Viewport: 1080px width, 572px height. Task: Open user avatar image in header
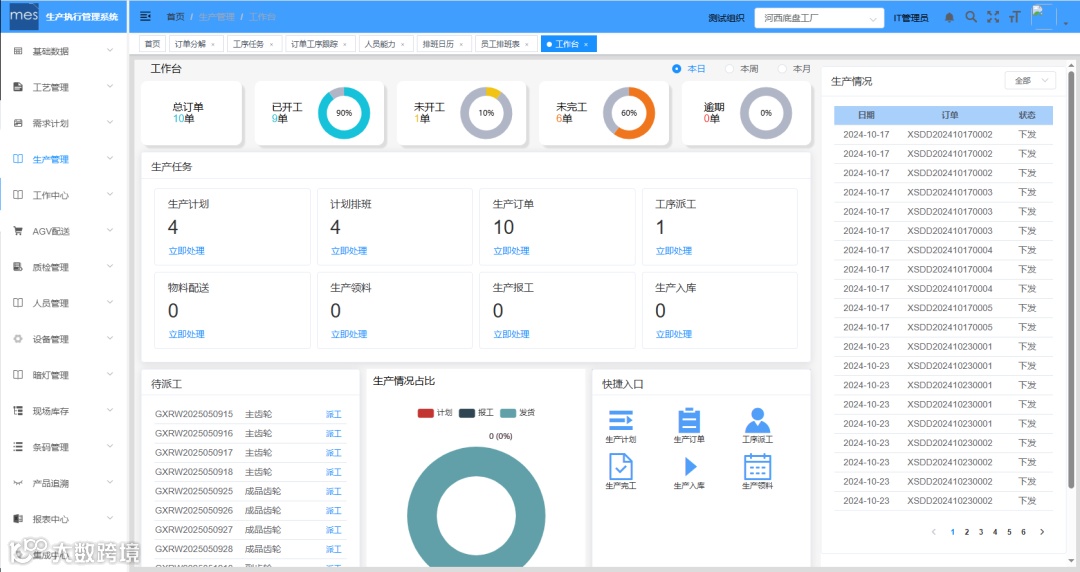click(1043, 17)
